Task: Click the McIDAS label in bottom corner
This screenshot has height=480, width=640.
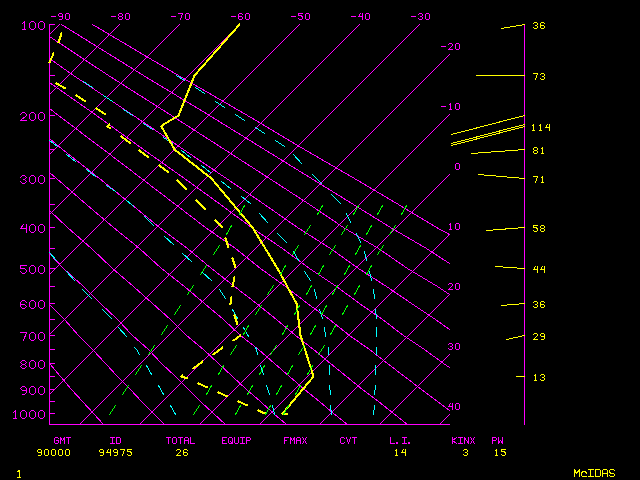Action: click(x=592, y=472)
